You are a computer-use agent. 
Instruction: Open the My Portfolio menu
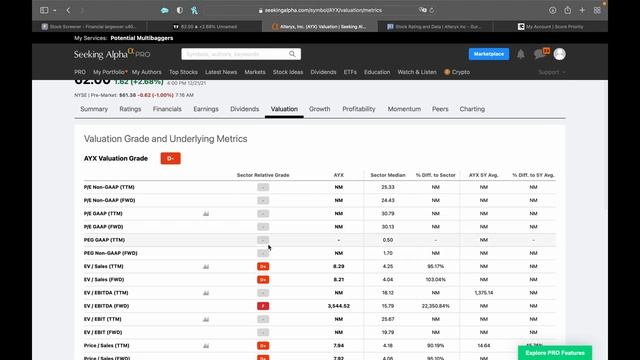pyautogui.click(x=109, y=72)
